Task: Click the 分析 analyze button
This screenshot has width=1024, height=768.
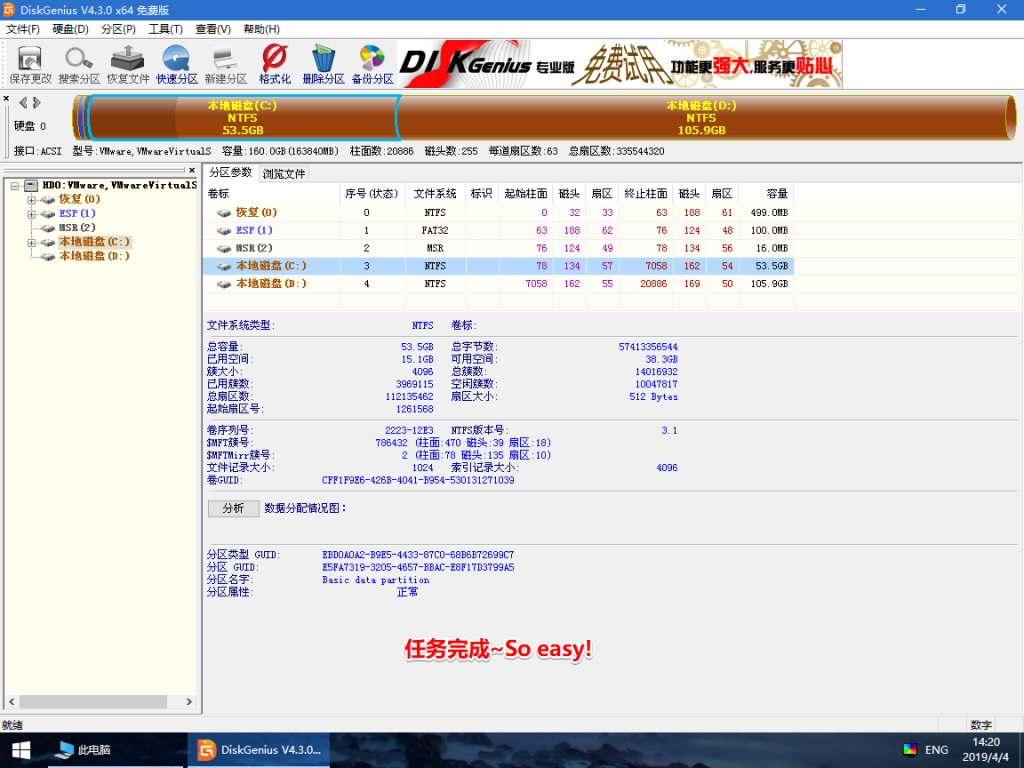Action: click(x=233, y=508)
